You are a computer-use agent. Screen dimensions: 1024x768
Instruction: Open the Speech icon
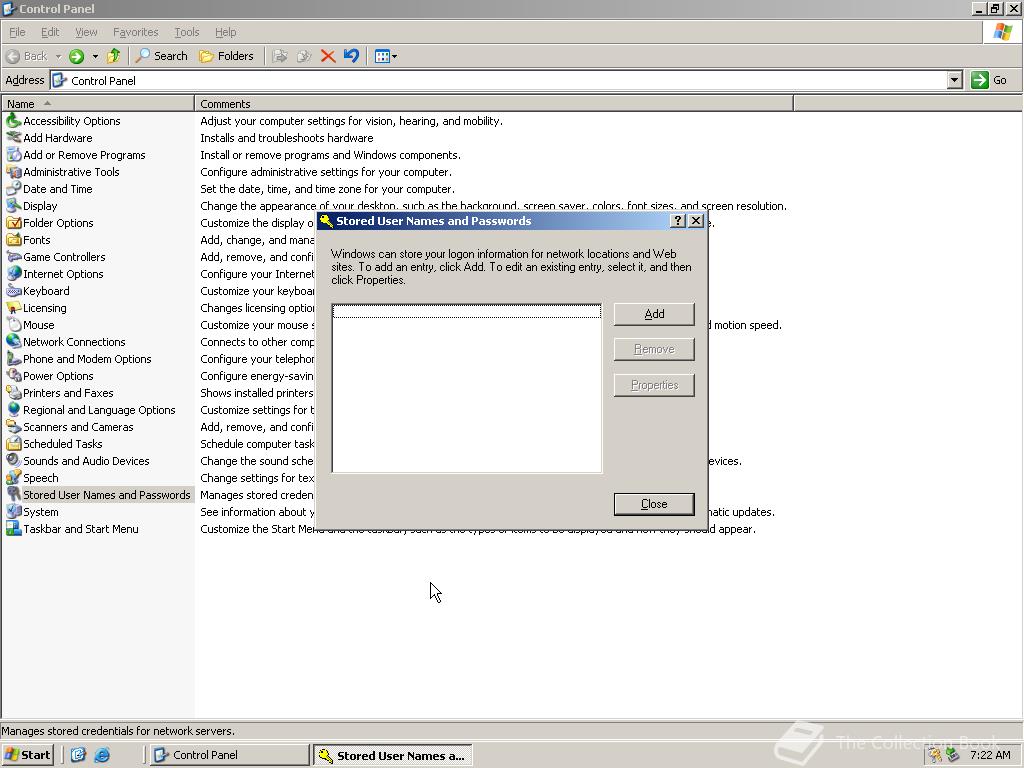pos(14,477)
